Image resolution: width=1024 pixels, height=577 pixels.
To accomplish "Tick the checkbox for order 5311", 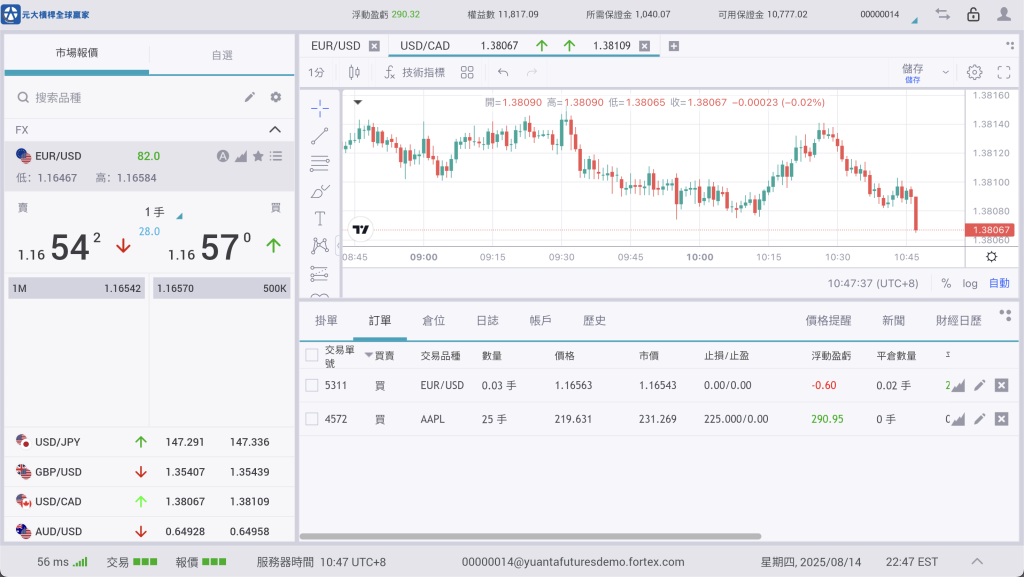I will (x=312, y=385).
